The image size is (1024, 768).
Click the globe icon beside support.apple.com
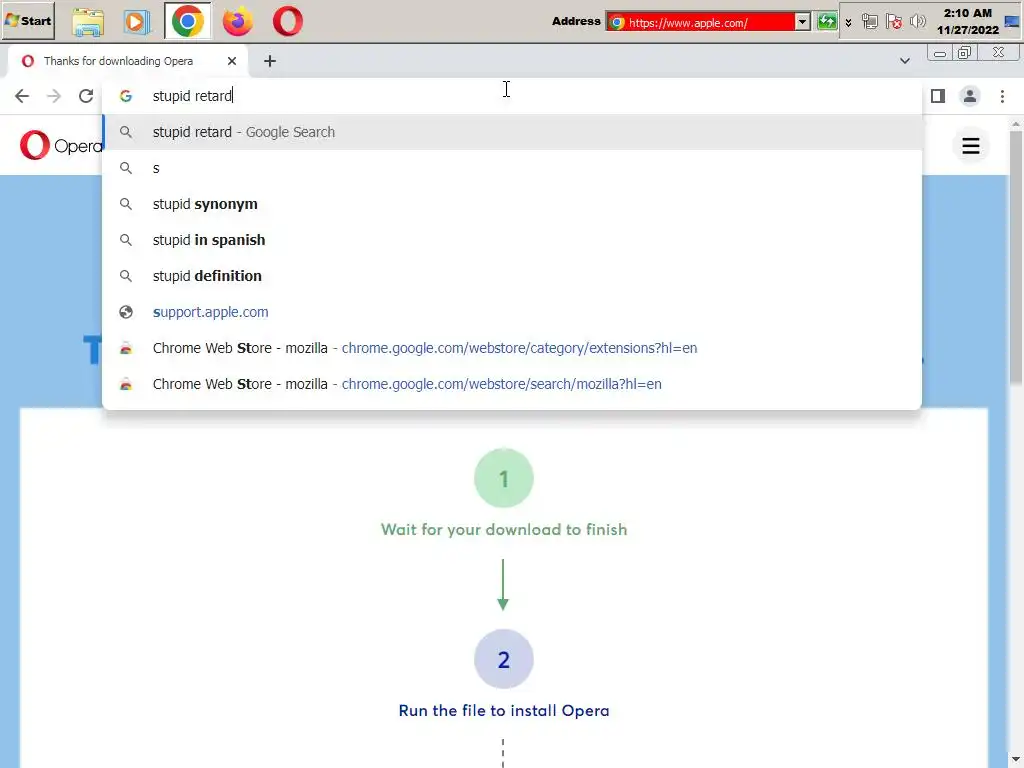[125, 312]
